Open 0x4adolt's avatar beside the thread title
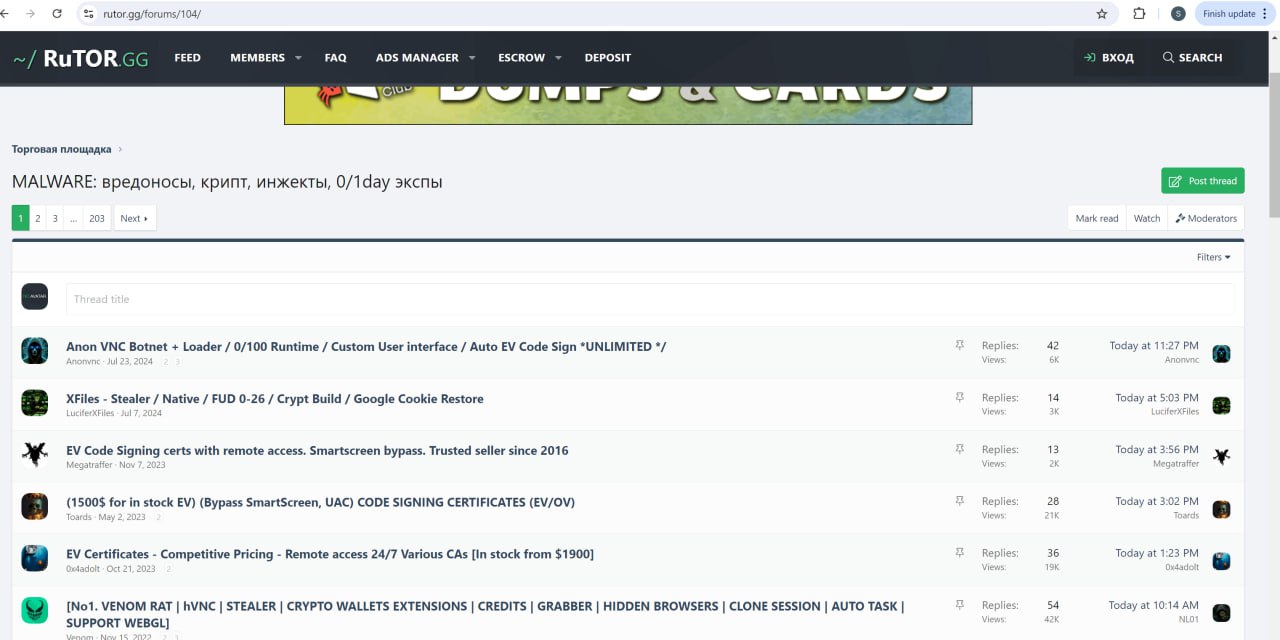1280x640 pixels. (x=35, y=558)
